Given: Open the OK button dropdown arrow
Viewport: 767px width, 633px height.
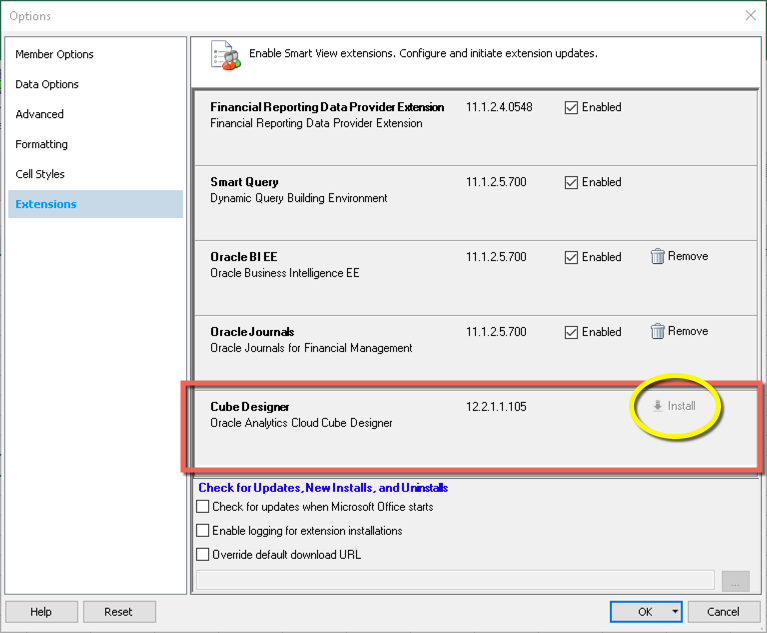Looking at the screenshot, I should click(676, 612).
